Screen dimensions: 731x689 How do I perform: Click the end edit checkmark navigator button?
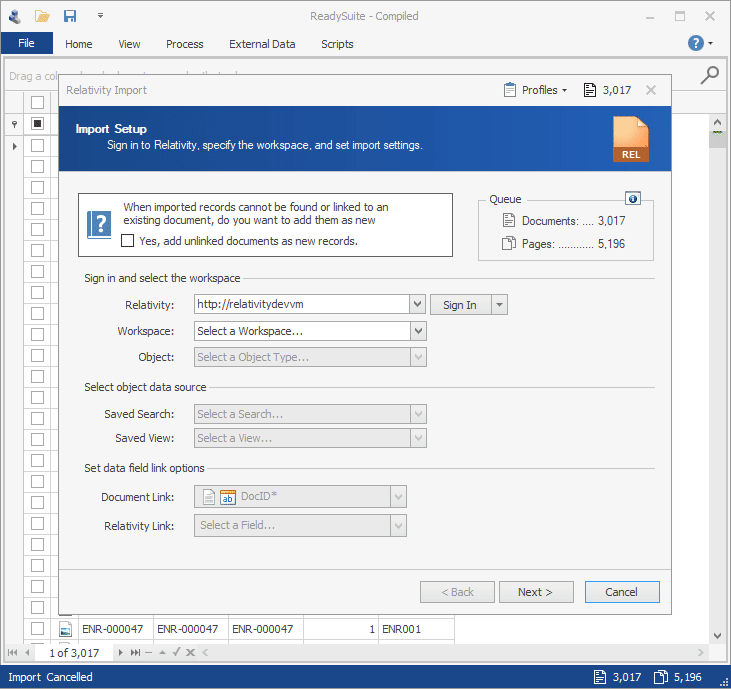point(176,652)
